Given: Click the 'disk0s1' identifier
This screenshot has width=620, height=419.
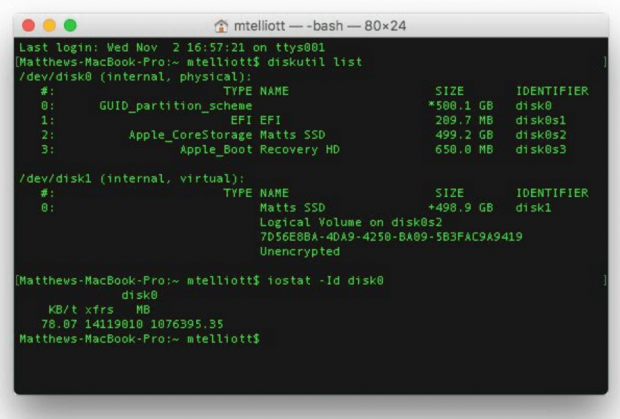Looking at the screenshot, I should 543,120.
